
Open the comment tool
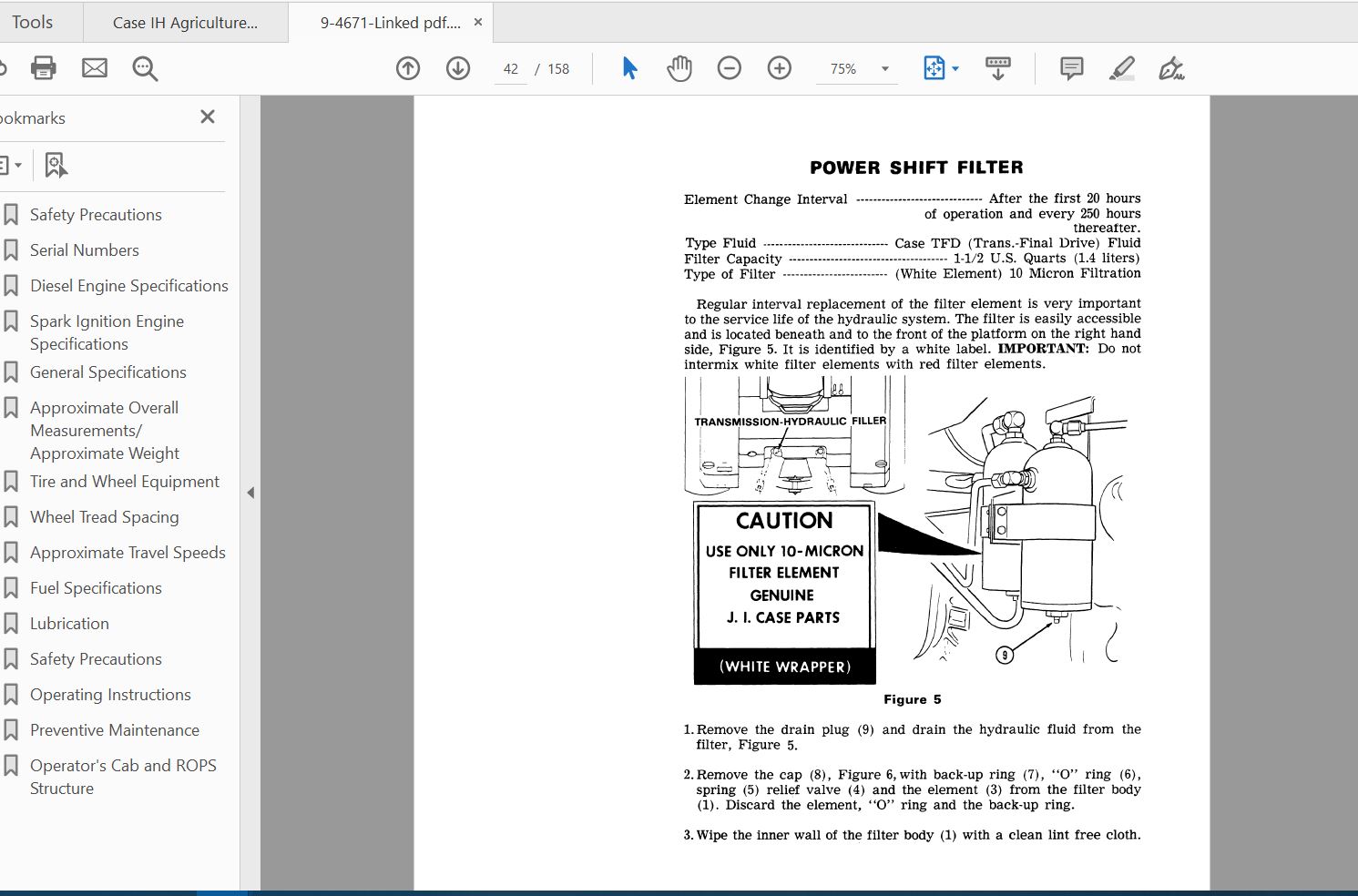pyautogui.click(x=1071, y=67)
